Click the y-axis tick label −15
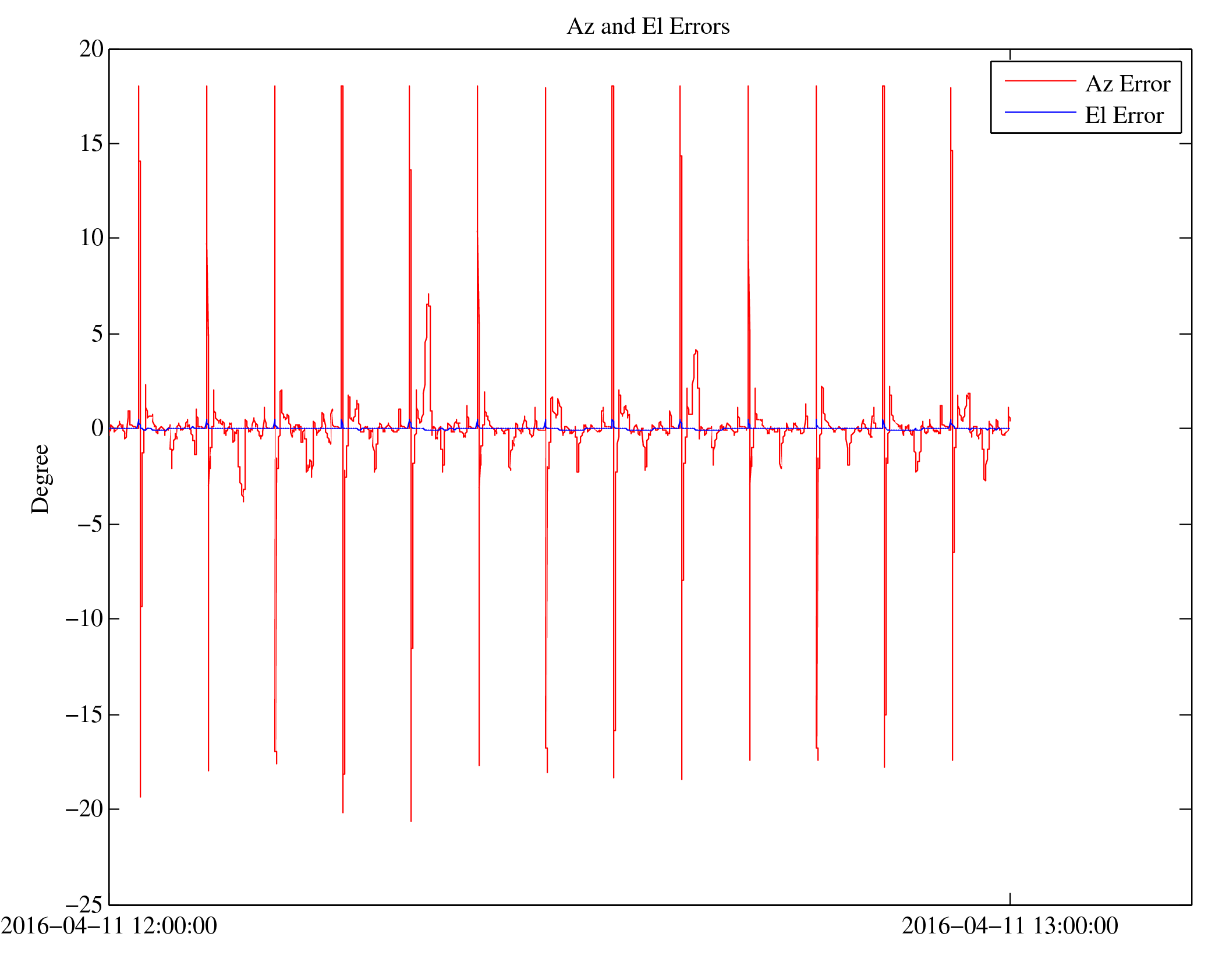The width and height of the screenshot is (1208, 980). click(x=84, y=714)
